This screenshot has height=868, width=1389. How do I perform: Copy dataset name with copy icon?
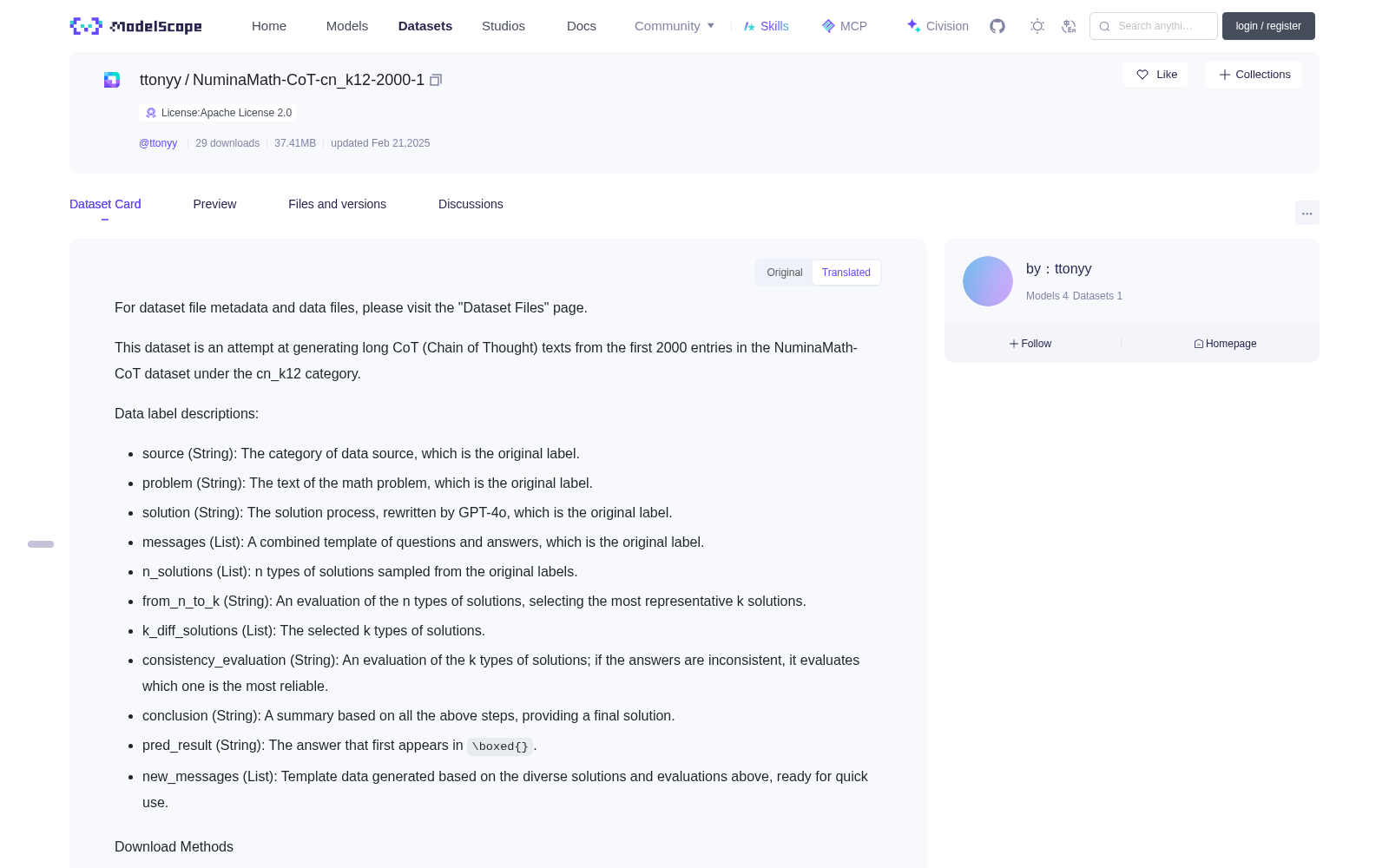click(436, 80)
